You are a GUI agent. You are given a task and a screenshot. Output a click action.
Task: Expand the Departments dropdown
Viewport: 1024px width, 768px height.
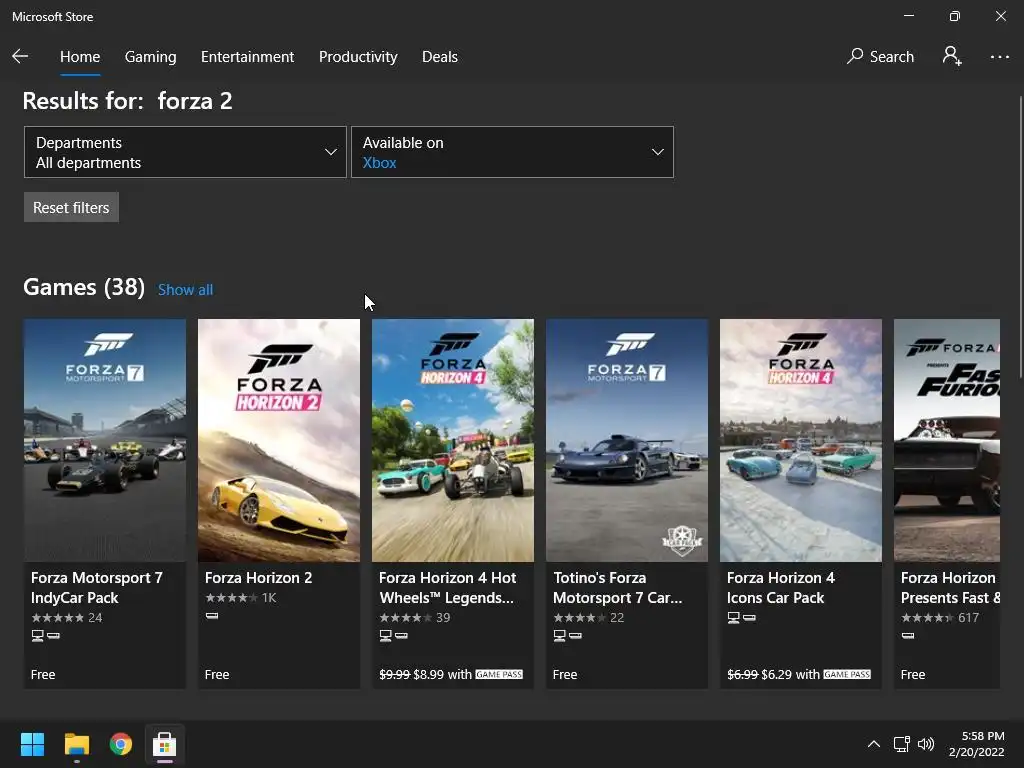185,152
